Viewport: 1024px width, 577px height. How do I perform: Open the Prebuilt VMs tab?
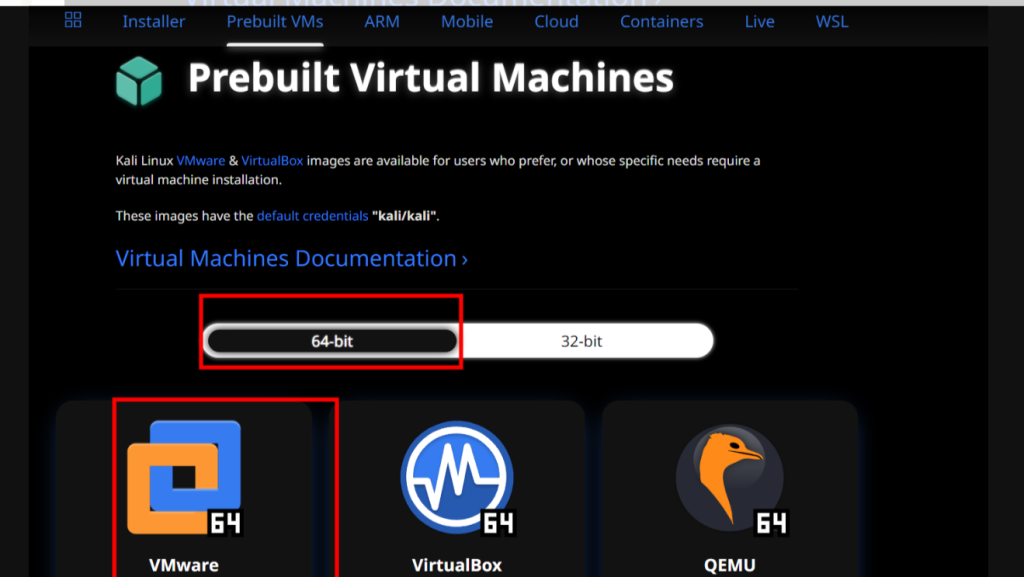tap(275, 22)
